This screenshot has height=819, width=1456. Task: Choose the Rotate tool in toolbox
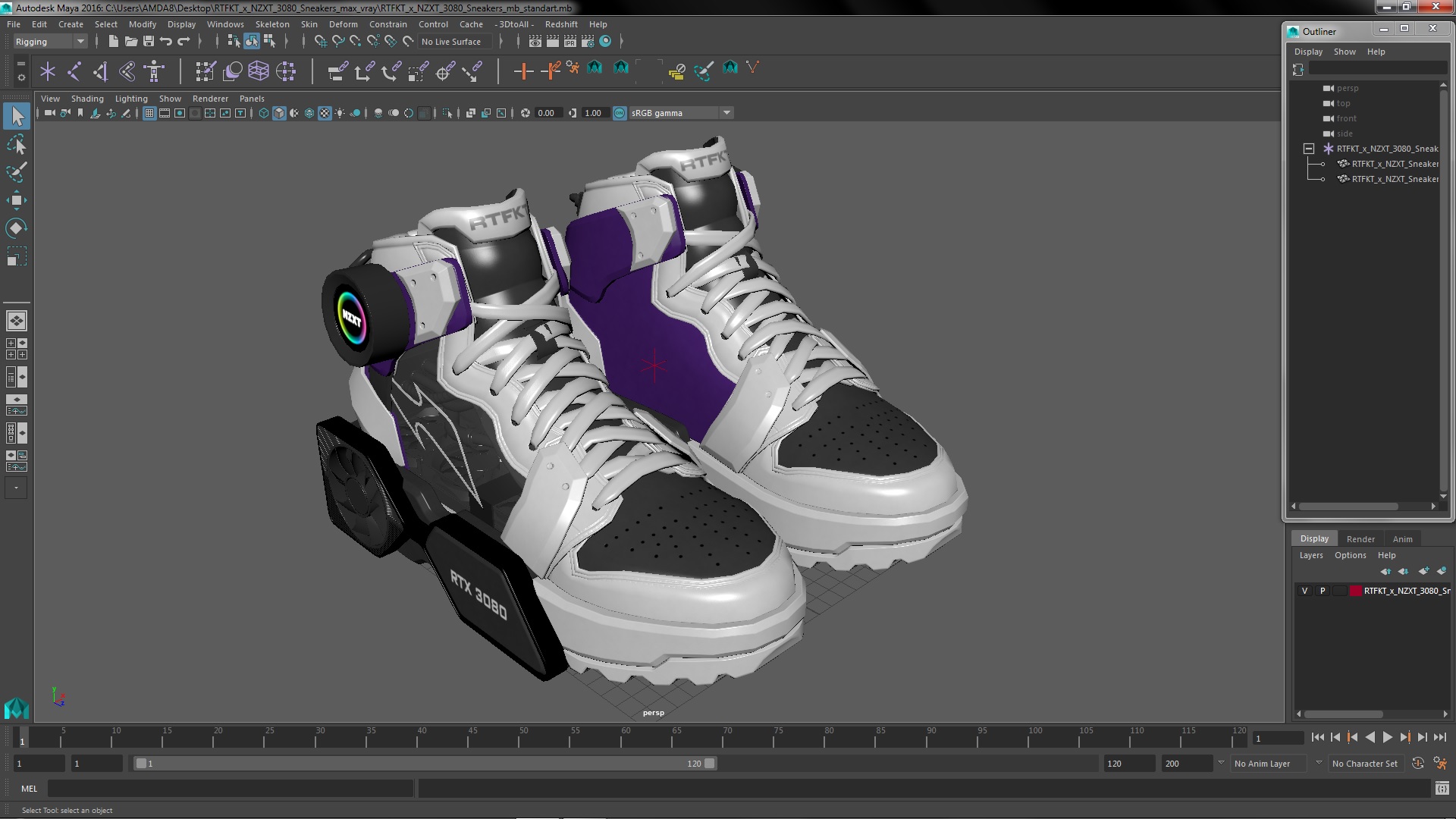16,228
